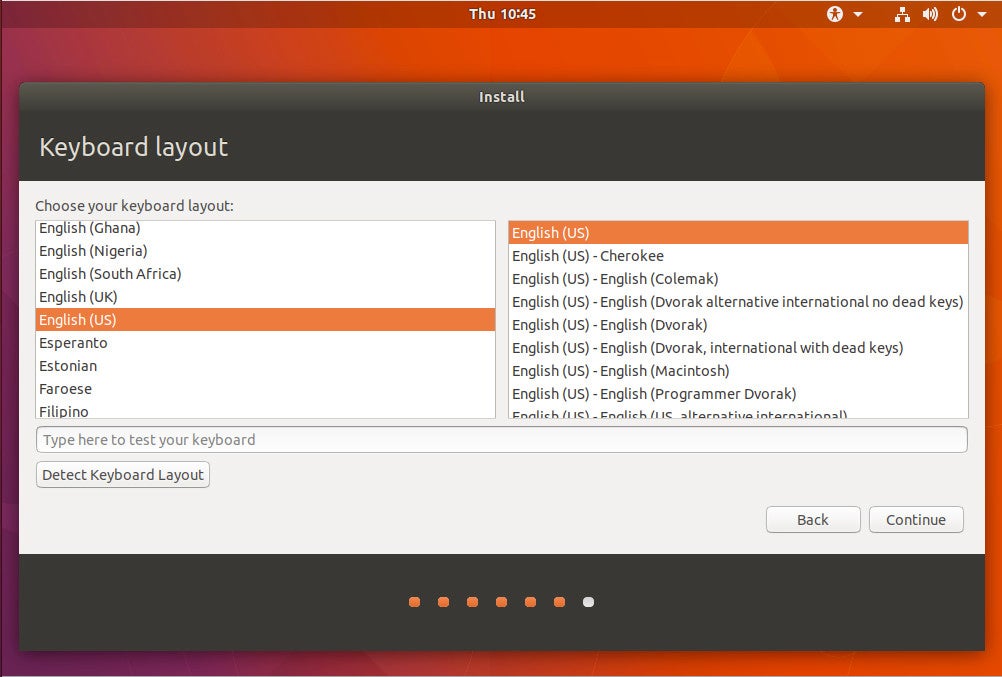The width and height of the screenshot is (1002, 677).
Task: Select Filipino layout
Action: point(265,410)
